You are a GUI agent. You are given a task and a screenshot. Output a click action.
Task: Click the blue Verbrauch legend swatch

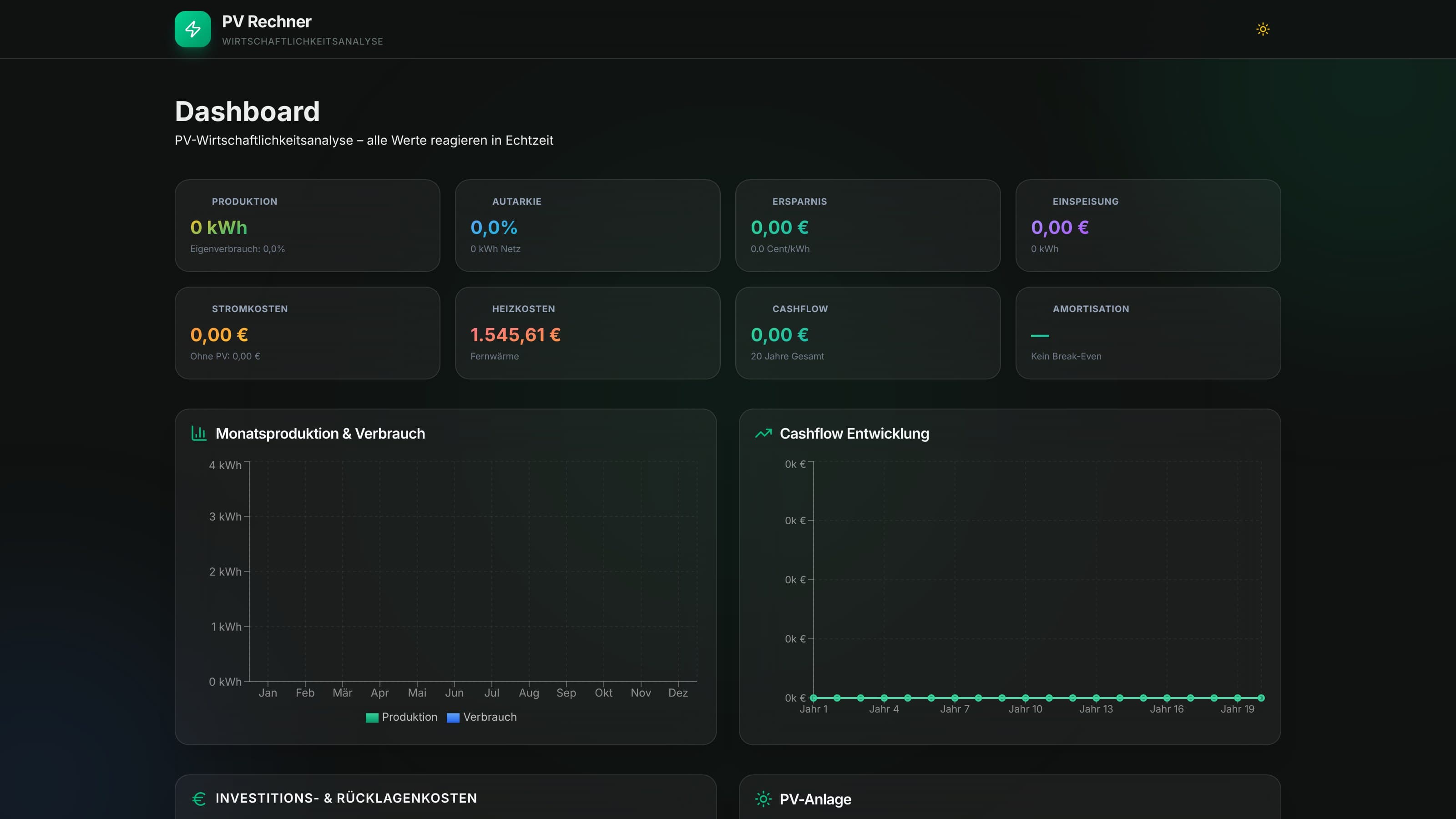coord(453,717)
